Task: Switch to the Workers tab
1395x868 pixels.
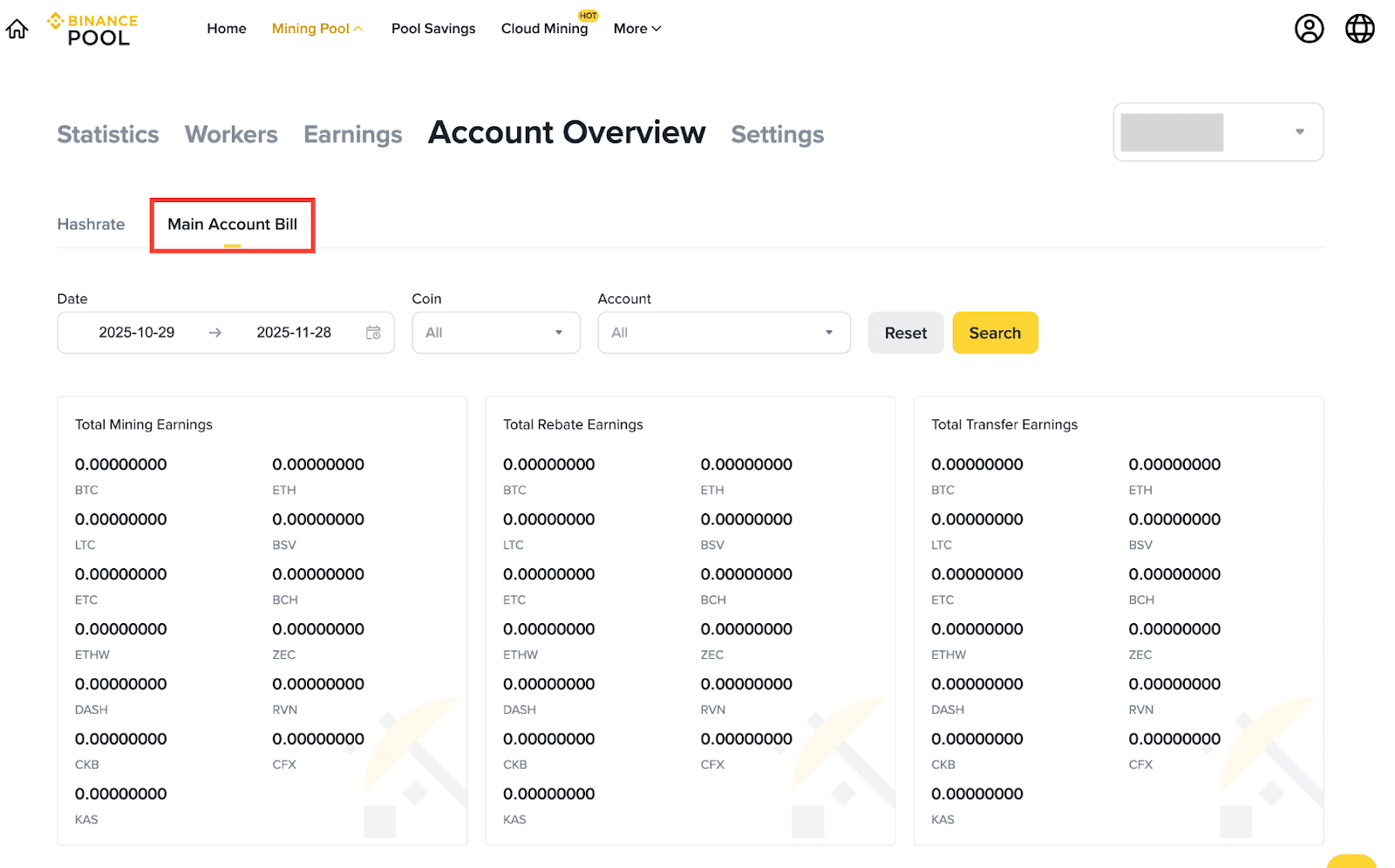Action: [x=231, y=134]
